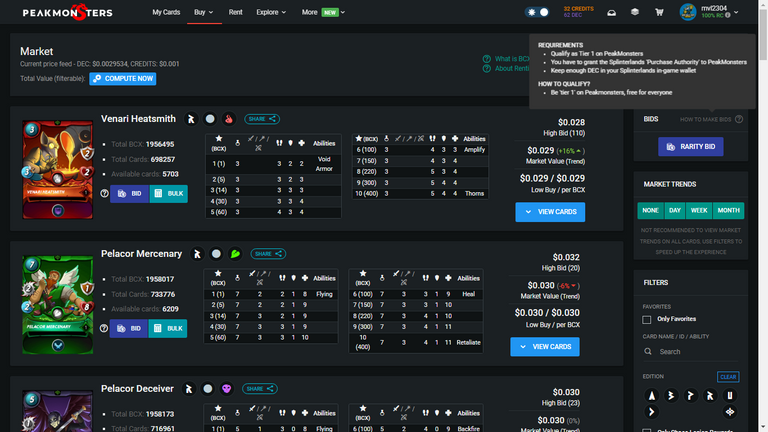Click the Pelacor Deceiver death skull icon
768x432 pixels.
(x=226, y=389)
